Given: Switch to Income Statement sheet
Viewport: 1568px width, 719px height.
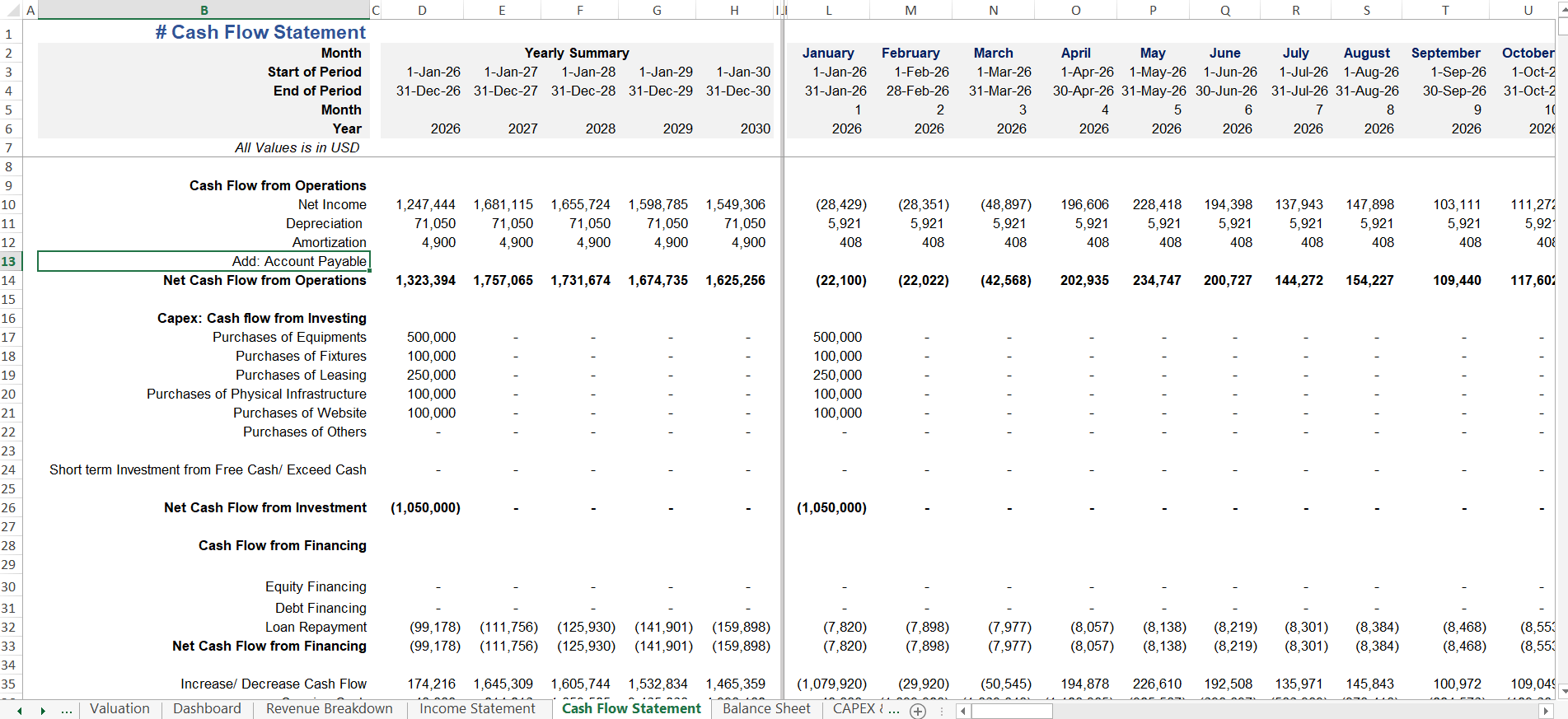Looking at the screenshot, I should point(477,709).
